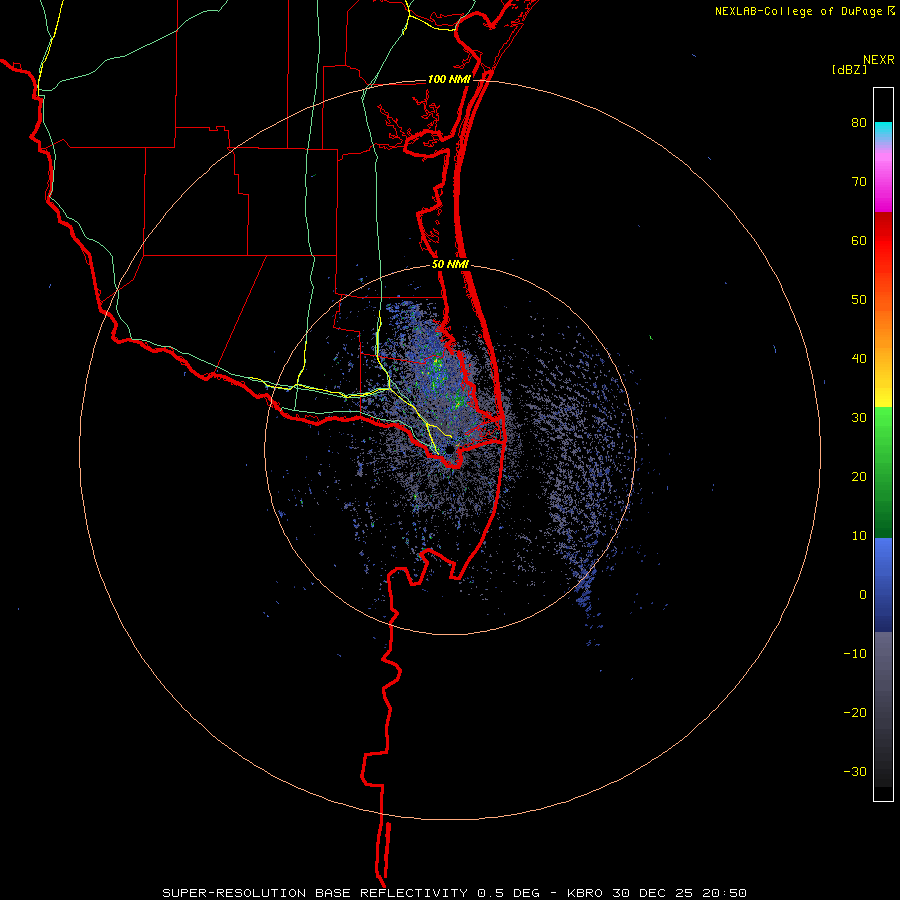Click the -30 dBZ scale value
The image size is (900, 900).
coord(855,771)
